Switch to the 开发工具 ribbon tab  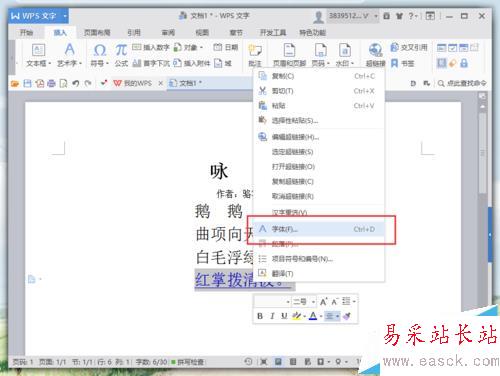pos(273,33)
